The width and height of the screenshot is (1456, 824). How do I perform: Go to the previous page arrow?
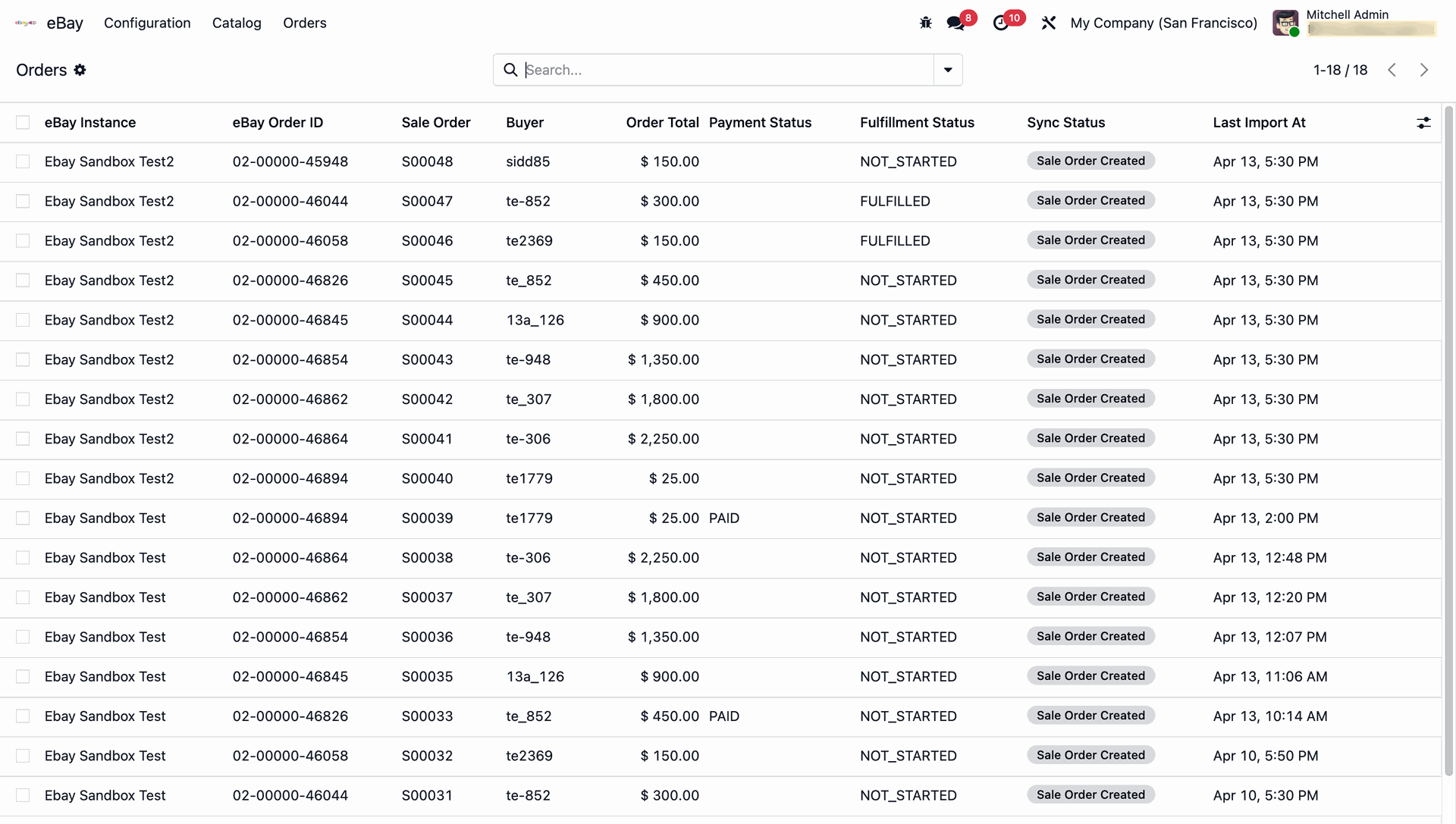(x=1392, y=70)
